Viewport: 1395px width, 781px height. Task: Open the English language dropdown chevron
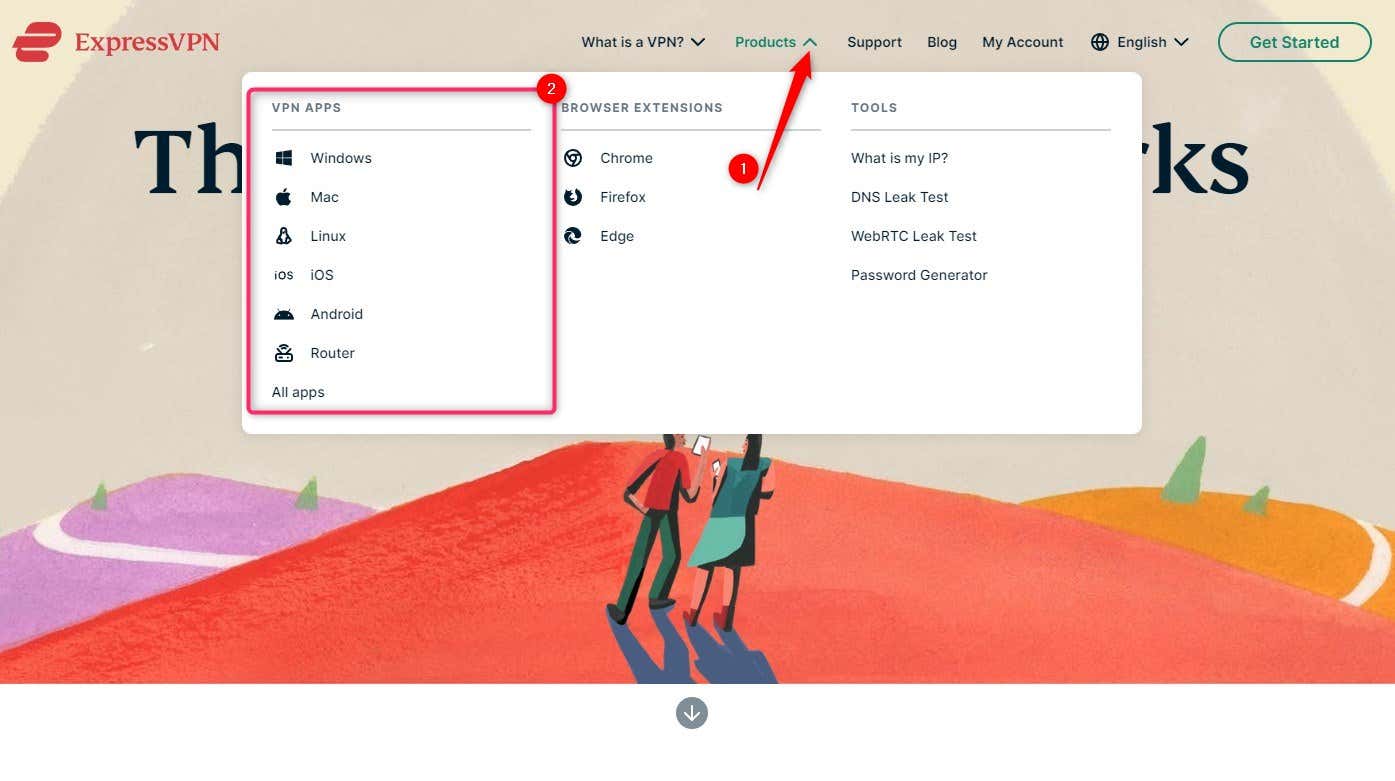(1181, 42)
